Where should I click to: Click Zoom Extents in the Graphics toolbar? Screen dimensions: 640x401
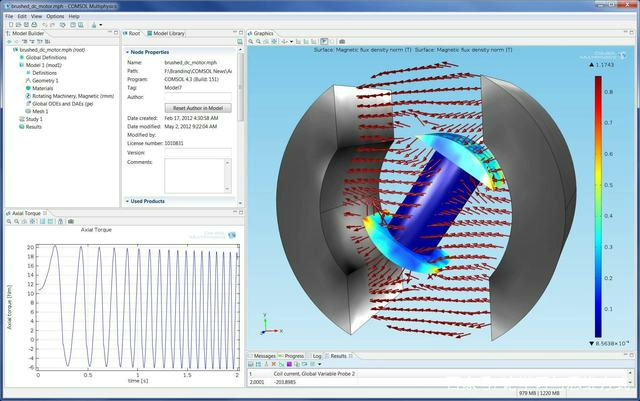274,41
